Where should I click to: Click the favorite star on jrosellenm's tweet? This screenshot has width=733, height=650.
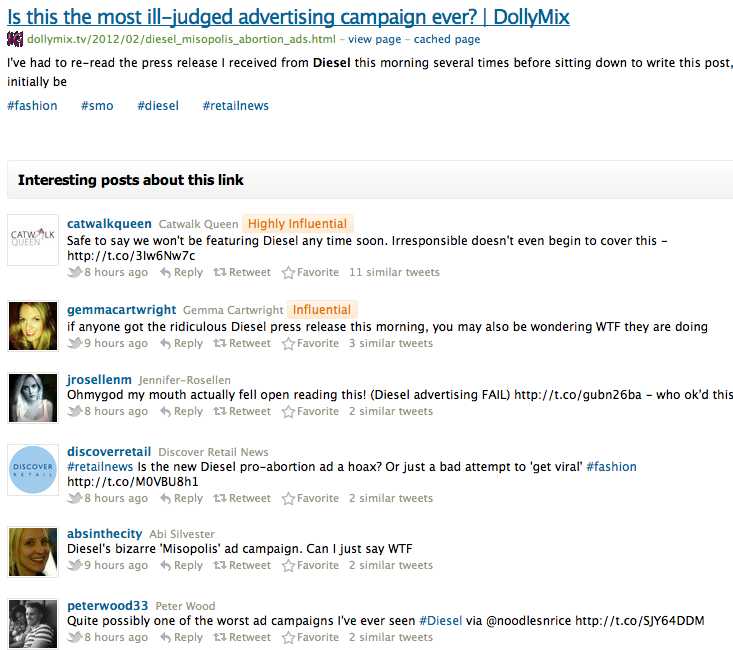[x=288, y=411]
